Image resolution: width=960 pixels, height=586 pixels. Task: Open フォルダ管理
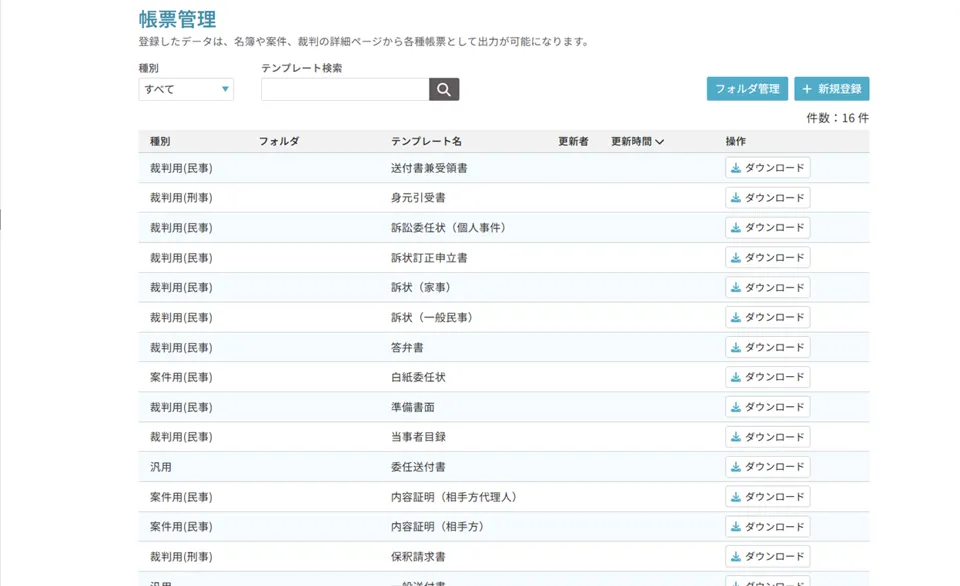pos(747,89)
